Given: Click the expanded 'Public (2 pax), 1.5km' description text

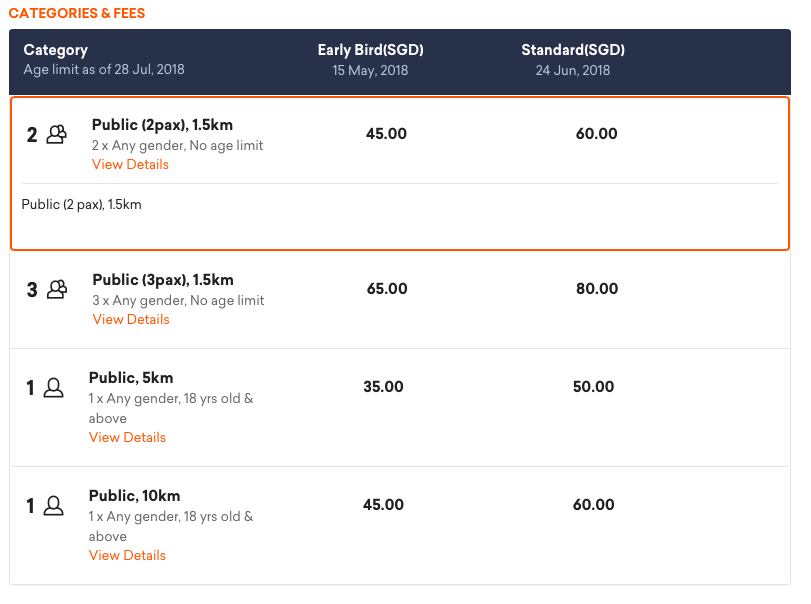Looking at the screenshot, I should (81, 205).
